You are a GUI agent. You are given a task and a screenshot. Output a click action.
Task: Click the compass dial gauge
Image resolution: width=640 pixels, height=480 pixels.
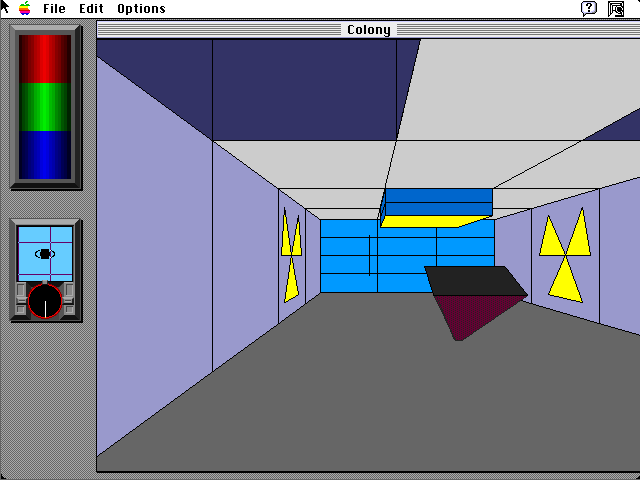click(x=45, y=301)
